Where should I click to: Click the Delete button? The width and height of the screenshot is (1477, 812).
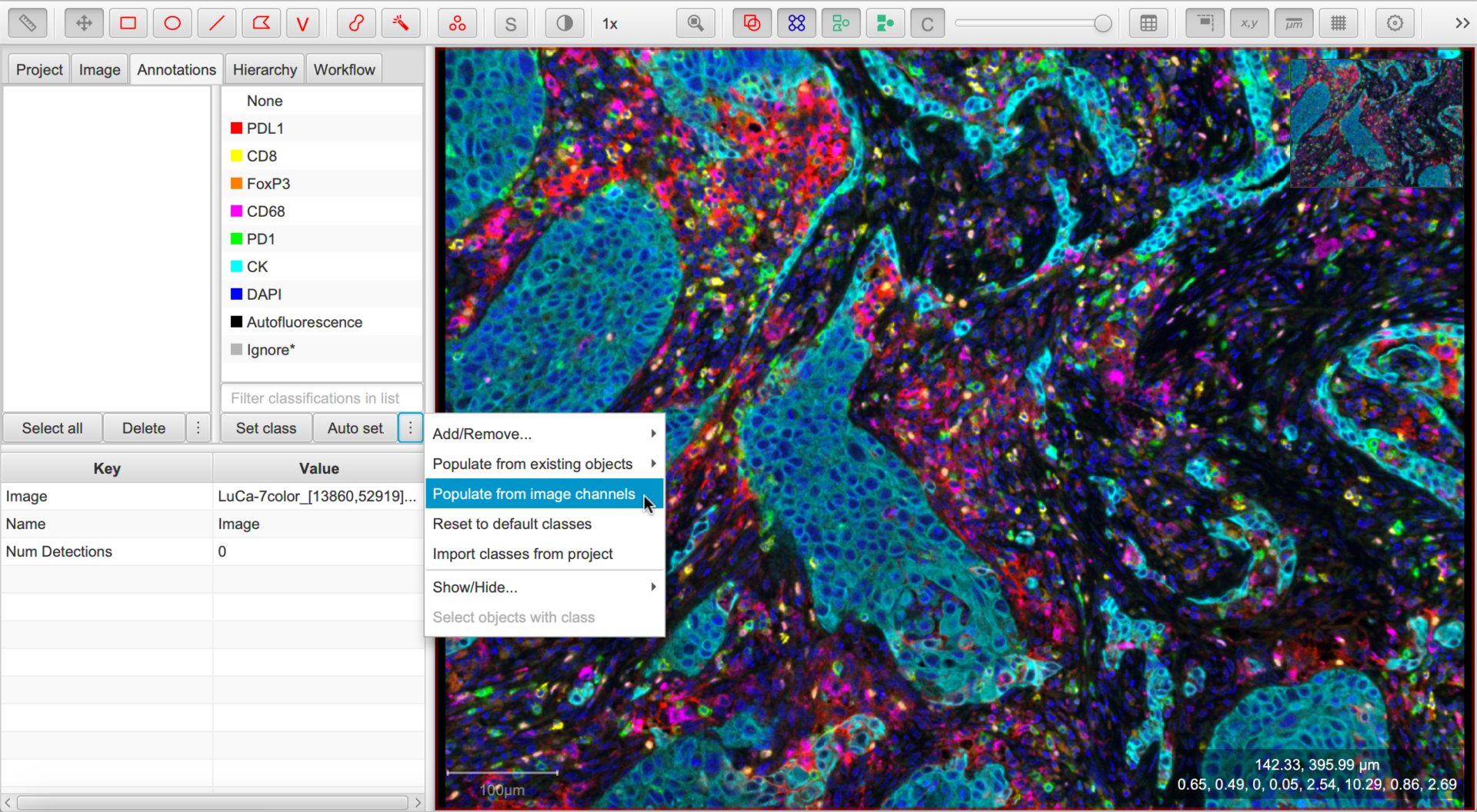[x=144, y=428]
